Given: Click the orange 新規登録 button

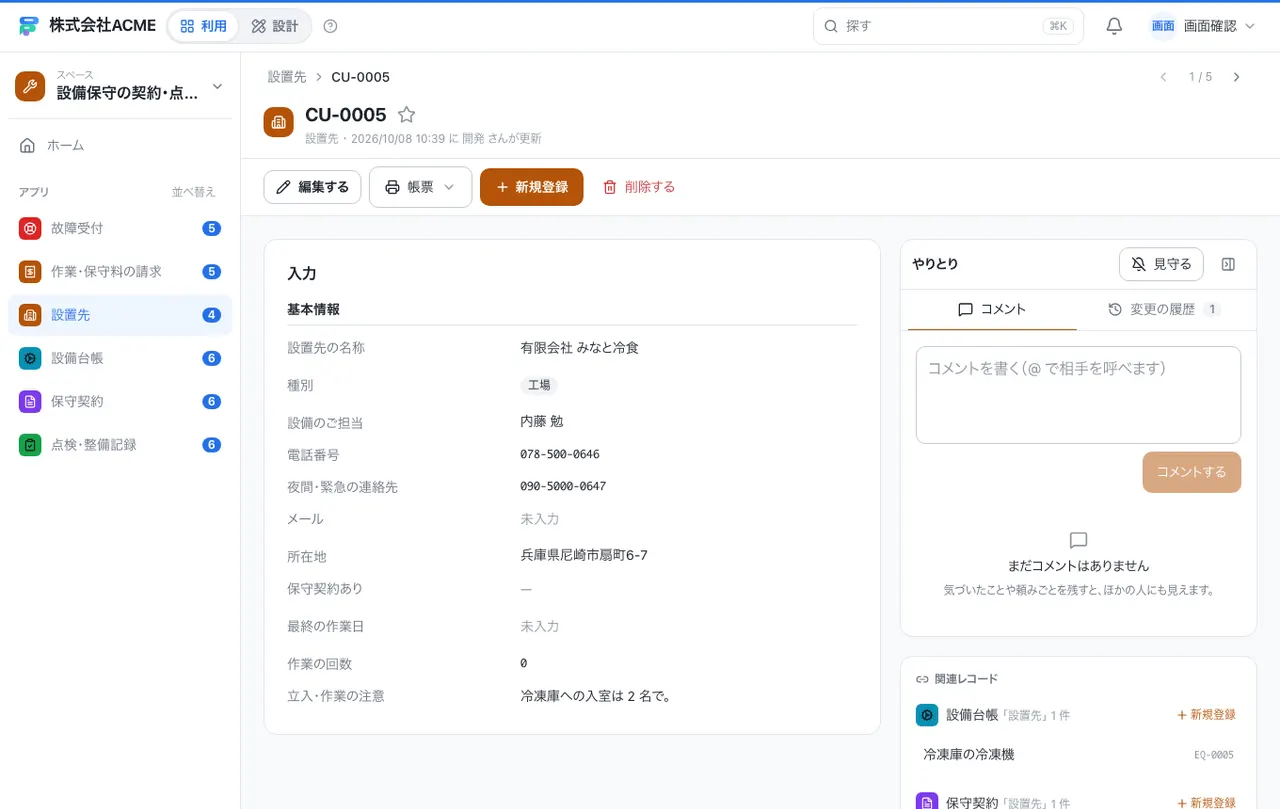Looking at the screenshot, I should [531, 187].
